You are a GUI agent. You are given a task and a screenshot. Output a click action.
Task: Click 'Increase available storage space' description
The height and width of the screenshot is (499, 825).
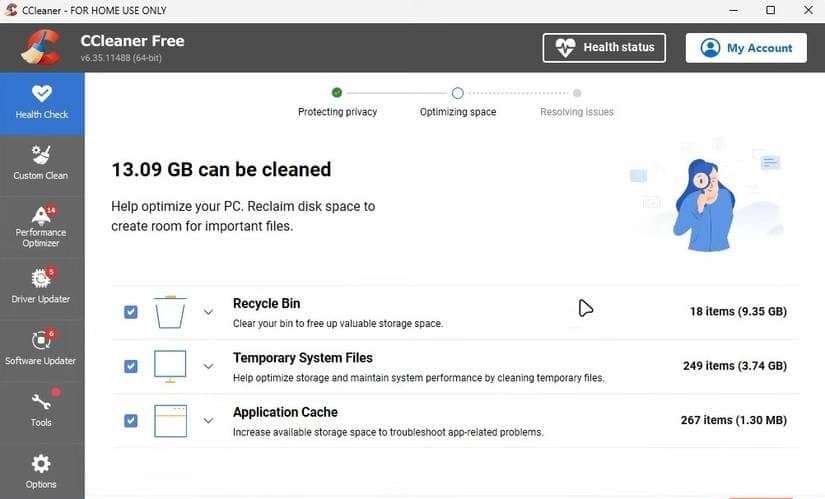(x=388, y=432)
